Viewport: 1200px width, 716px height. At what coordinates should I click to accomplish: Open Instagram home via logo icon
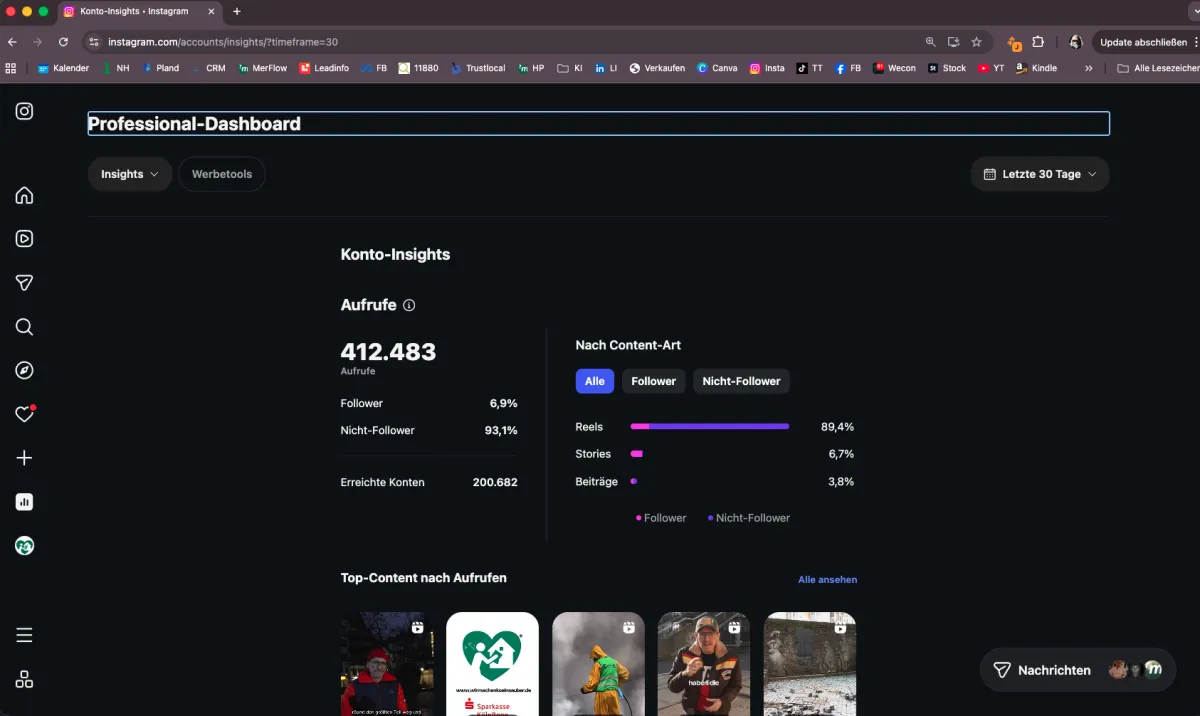(24, 111)
